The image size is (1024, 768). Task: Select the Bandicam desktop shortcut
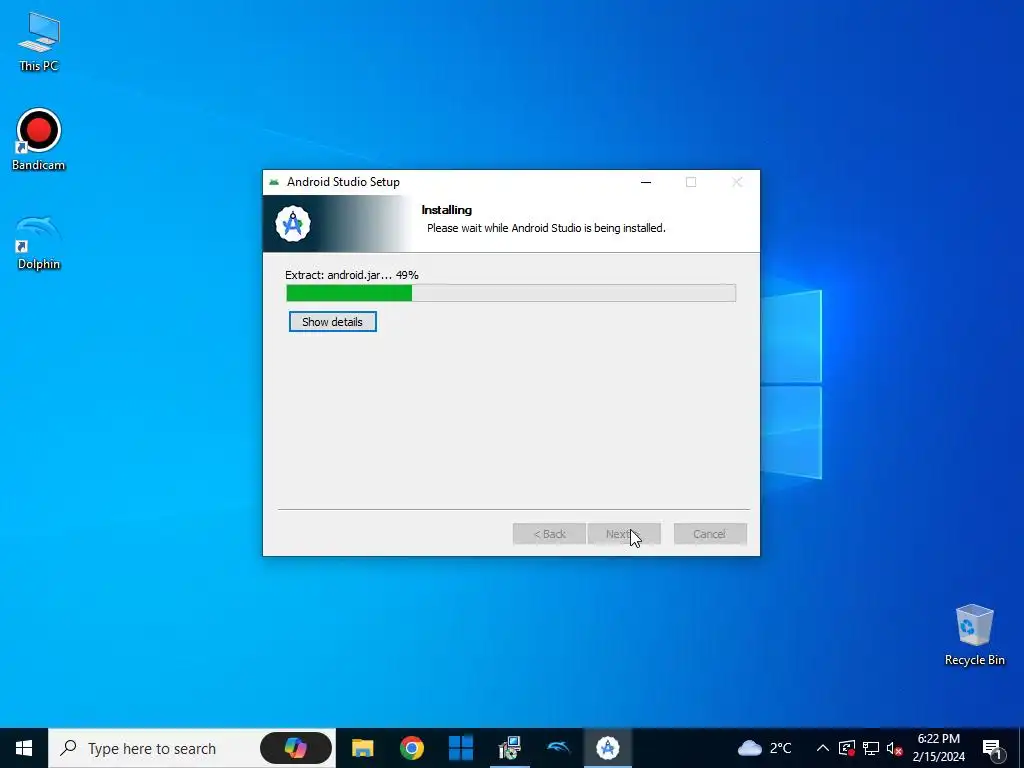(x=39, y=139)
